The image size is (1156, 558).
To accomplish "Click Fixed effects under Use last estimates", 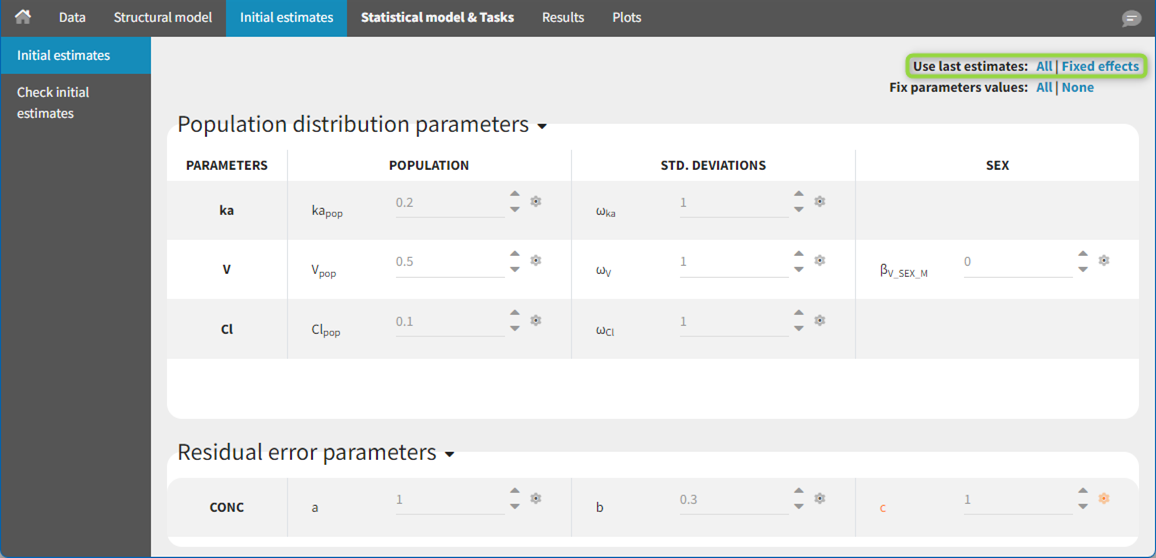I will pos(1100,66).
